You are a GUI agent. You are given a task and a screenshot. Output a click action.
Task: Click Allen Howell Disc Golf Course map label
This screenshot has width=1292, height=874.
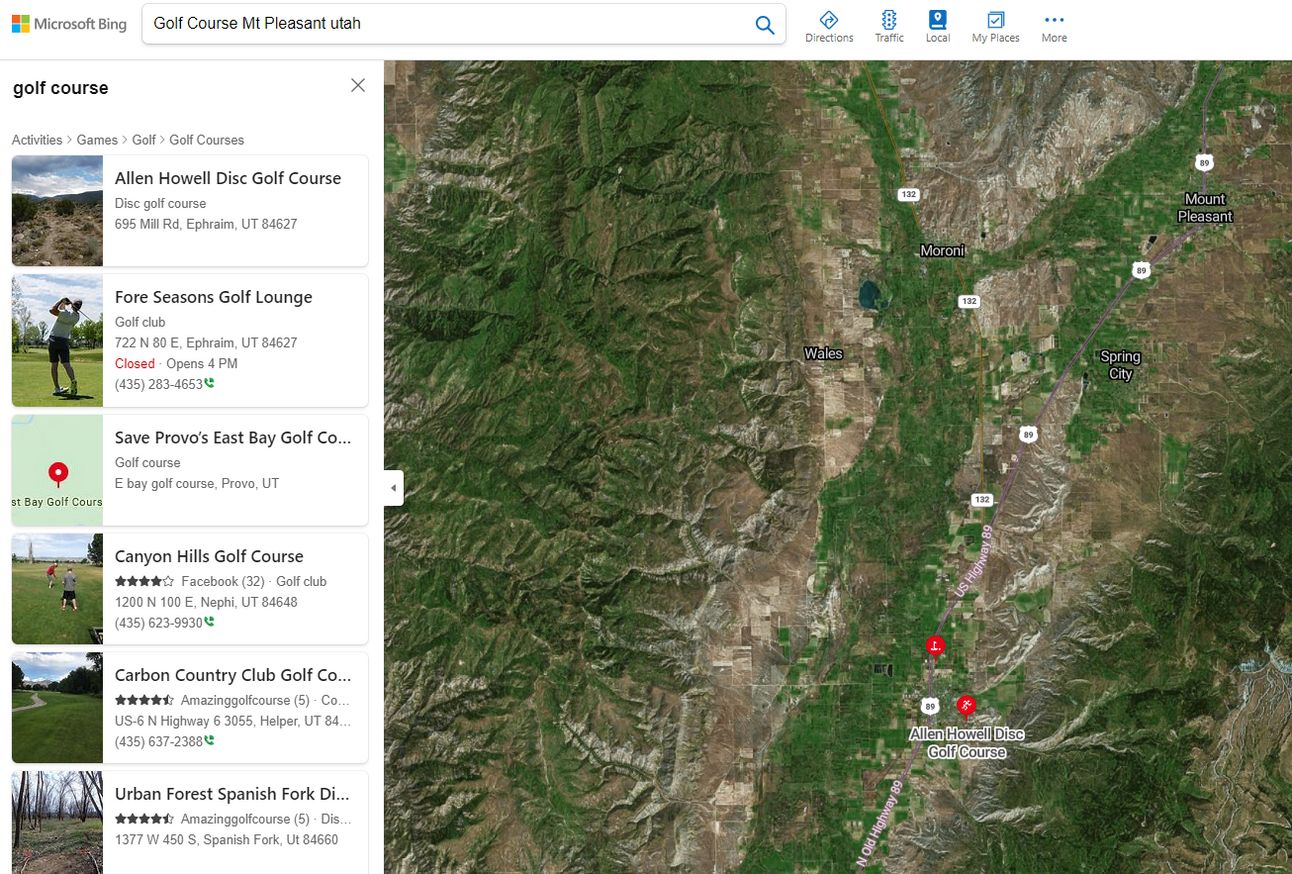967,743
